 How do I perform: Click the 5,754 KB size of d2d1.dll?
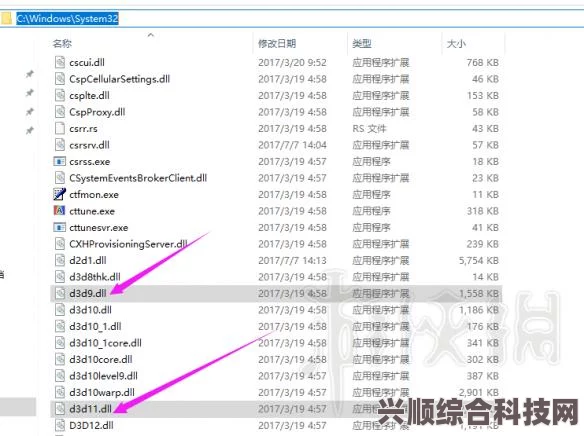point(479,260)
